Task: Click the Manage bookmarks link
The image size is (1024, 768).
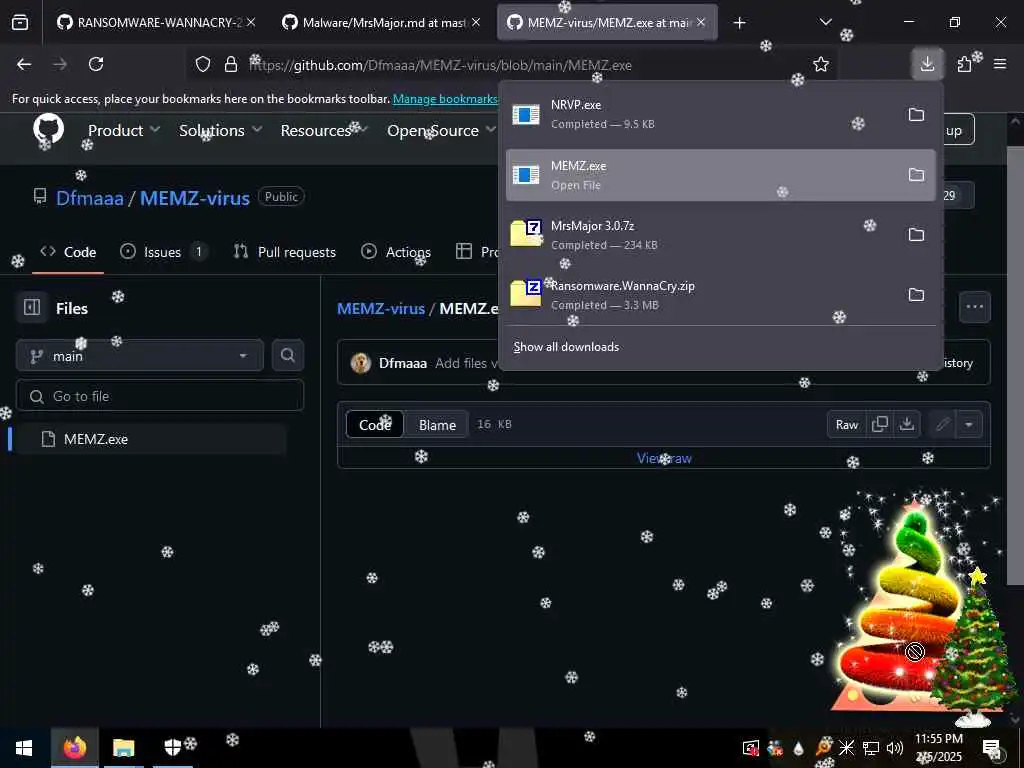Action: click(445, 99)
